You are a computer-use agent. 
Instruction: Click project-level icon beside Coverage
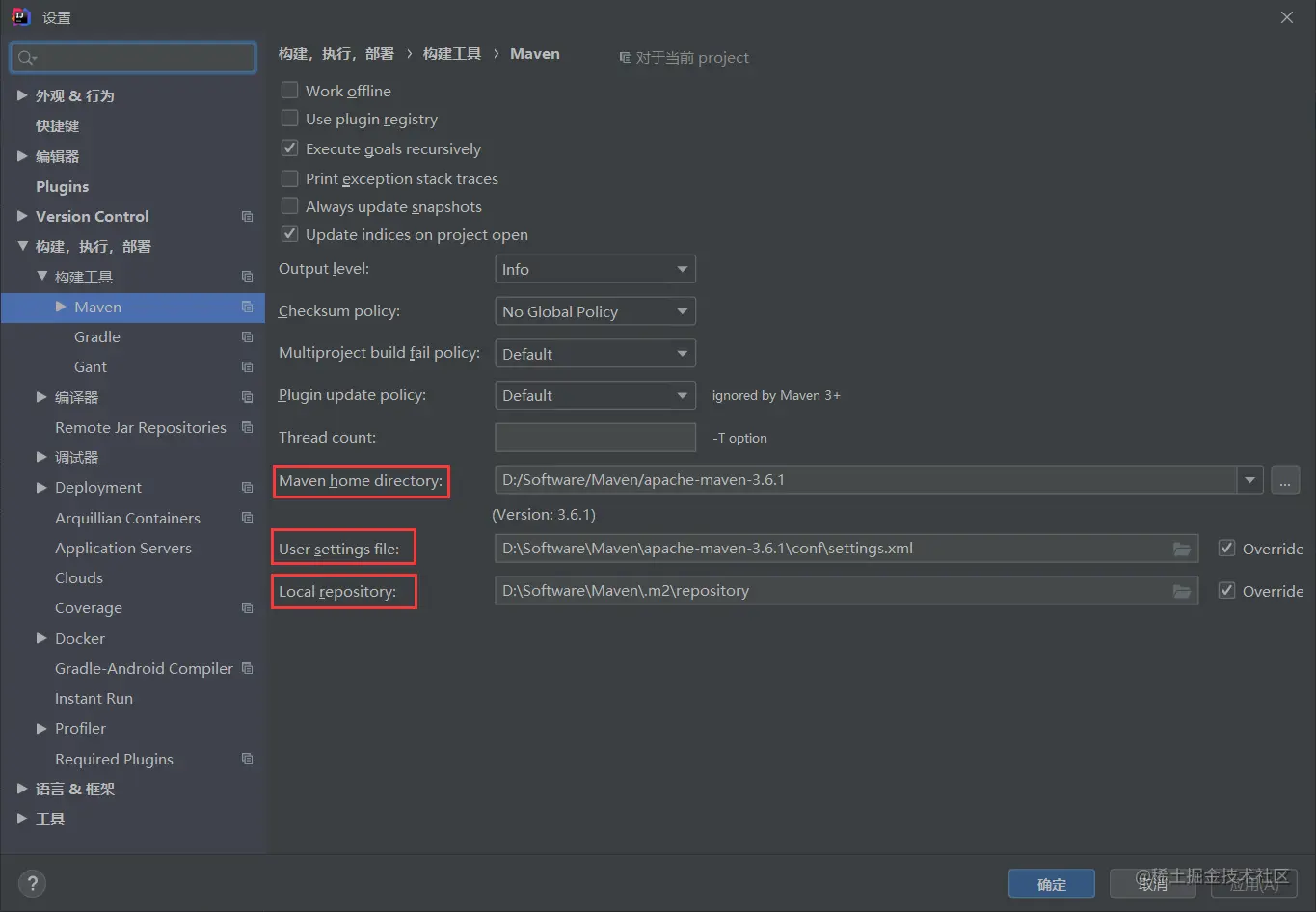click(x=247, y=608)
